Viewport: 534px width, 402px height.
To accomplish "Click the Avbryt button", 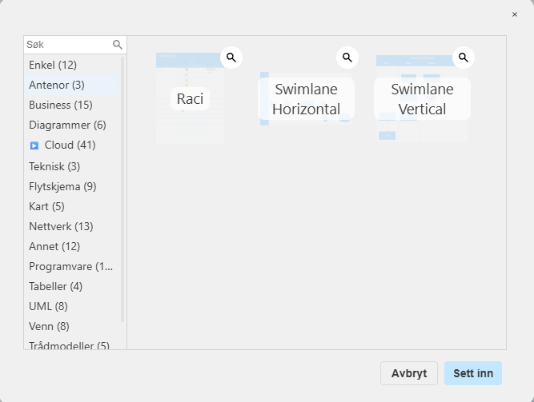I will tap(409, 373).
